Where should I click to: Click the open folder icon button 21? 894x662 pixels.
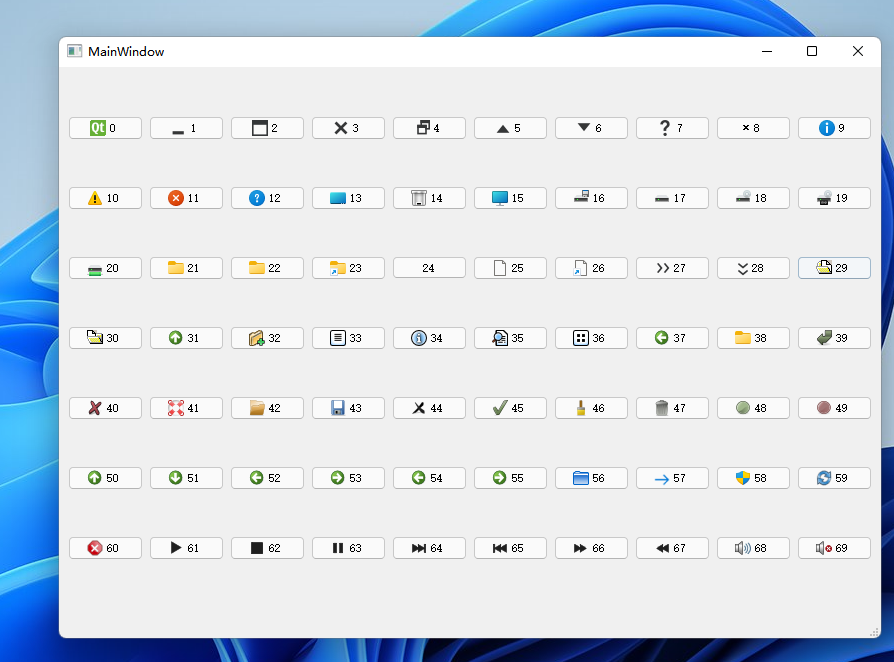click(186, 267)
